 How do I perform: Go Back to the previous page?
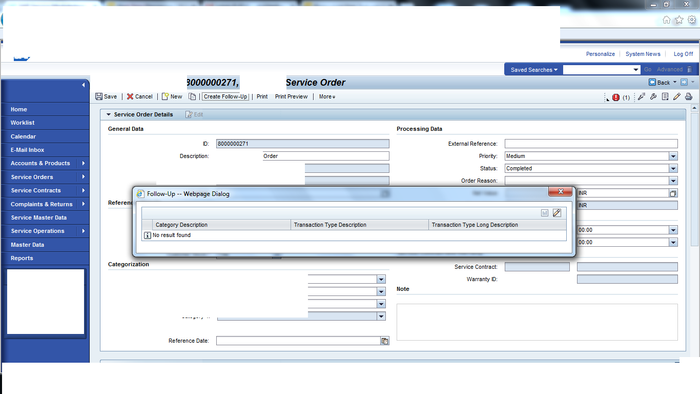tap(659, 83)
